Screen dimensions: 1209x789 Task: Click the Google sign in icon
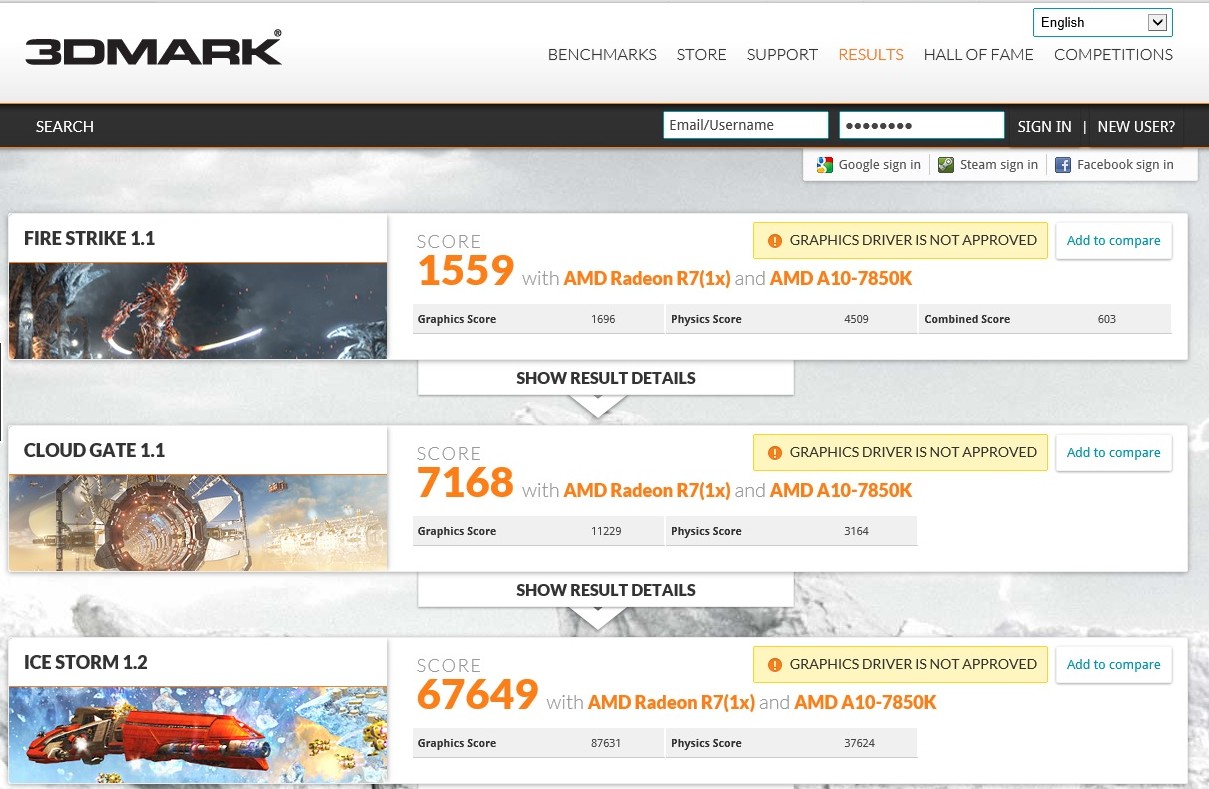coord(825,165)
